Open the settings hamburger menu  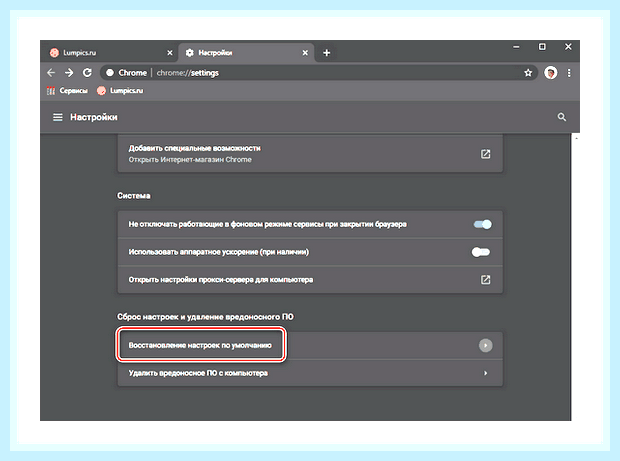click(58, 117)
